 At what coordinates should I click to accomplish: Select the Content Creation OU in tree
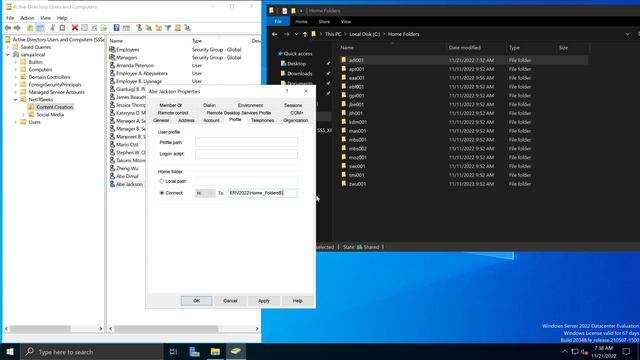coord(55,107)
